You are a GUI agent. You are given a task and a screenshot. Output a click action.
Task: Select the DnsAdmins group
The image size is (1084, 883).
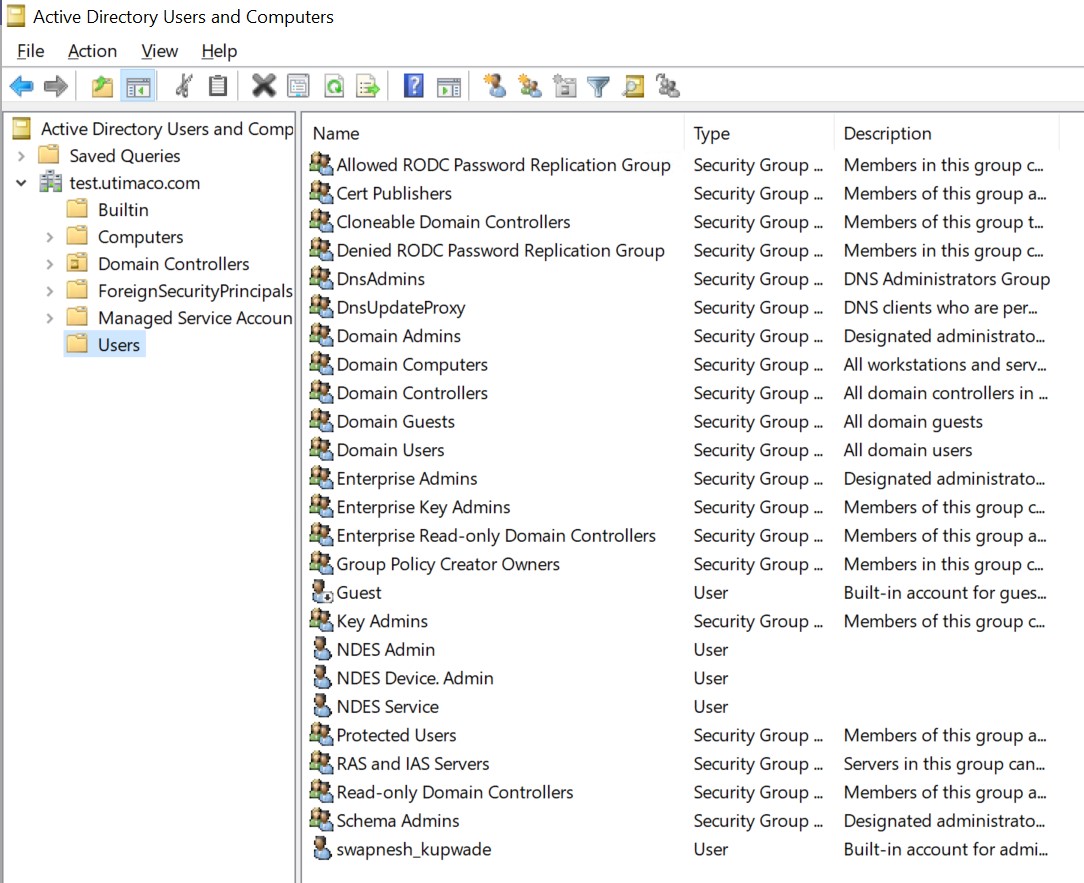coord(380,279)
